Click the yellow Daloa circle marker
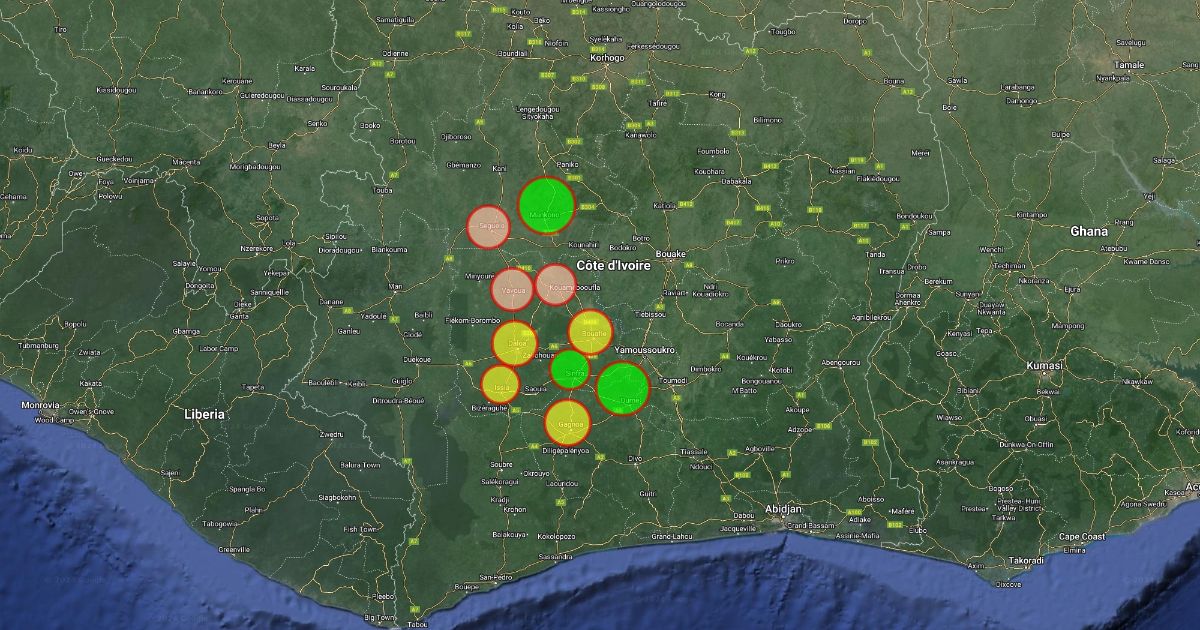 (515, 343)
